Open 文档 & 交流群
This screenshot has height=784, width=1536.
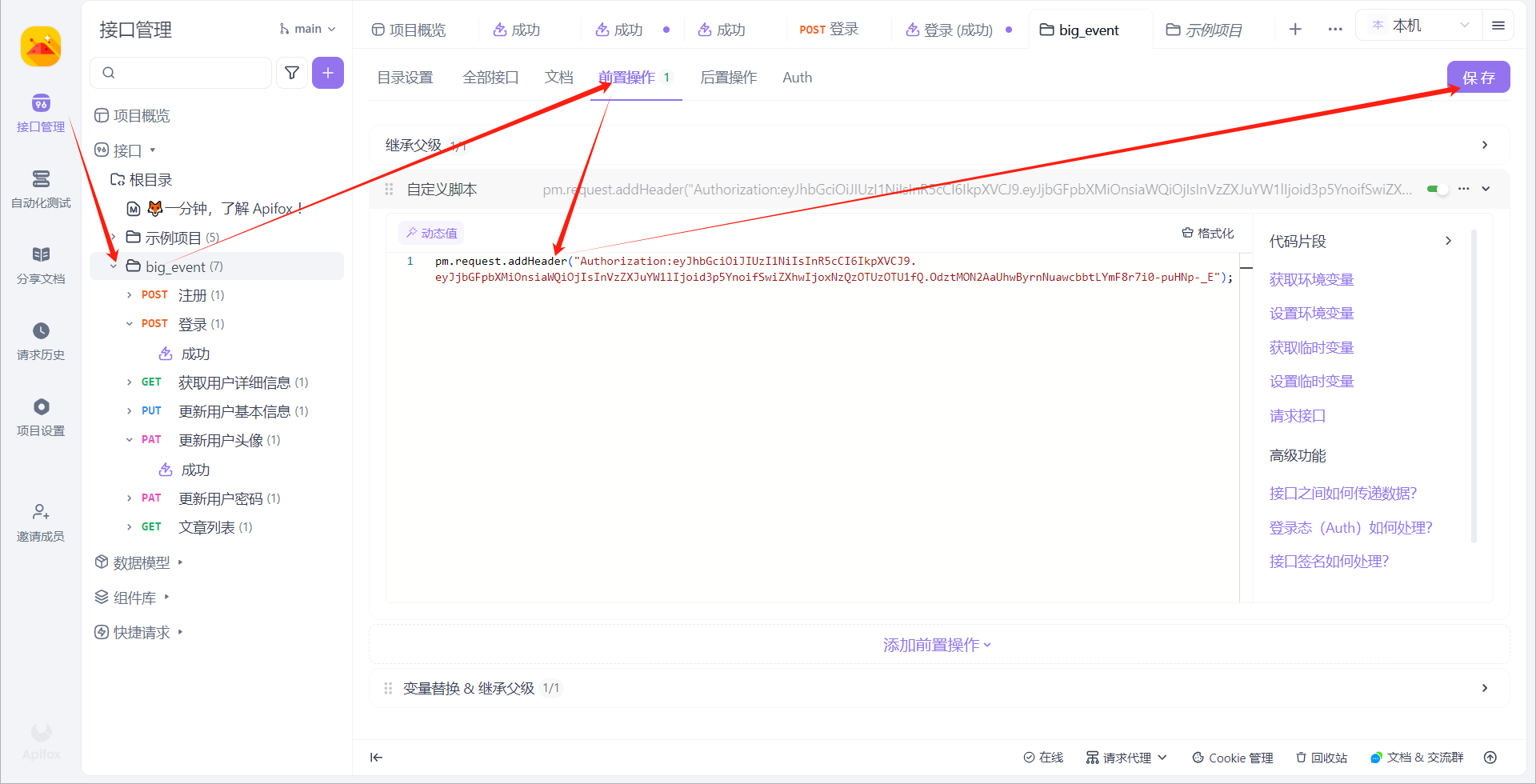coord(1417,758)
